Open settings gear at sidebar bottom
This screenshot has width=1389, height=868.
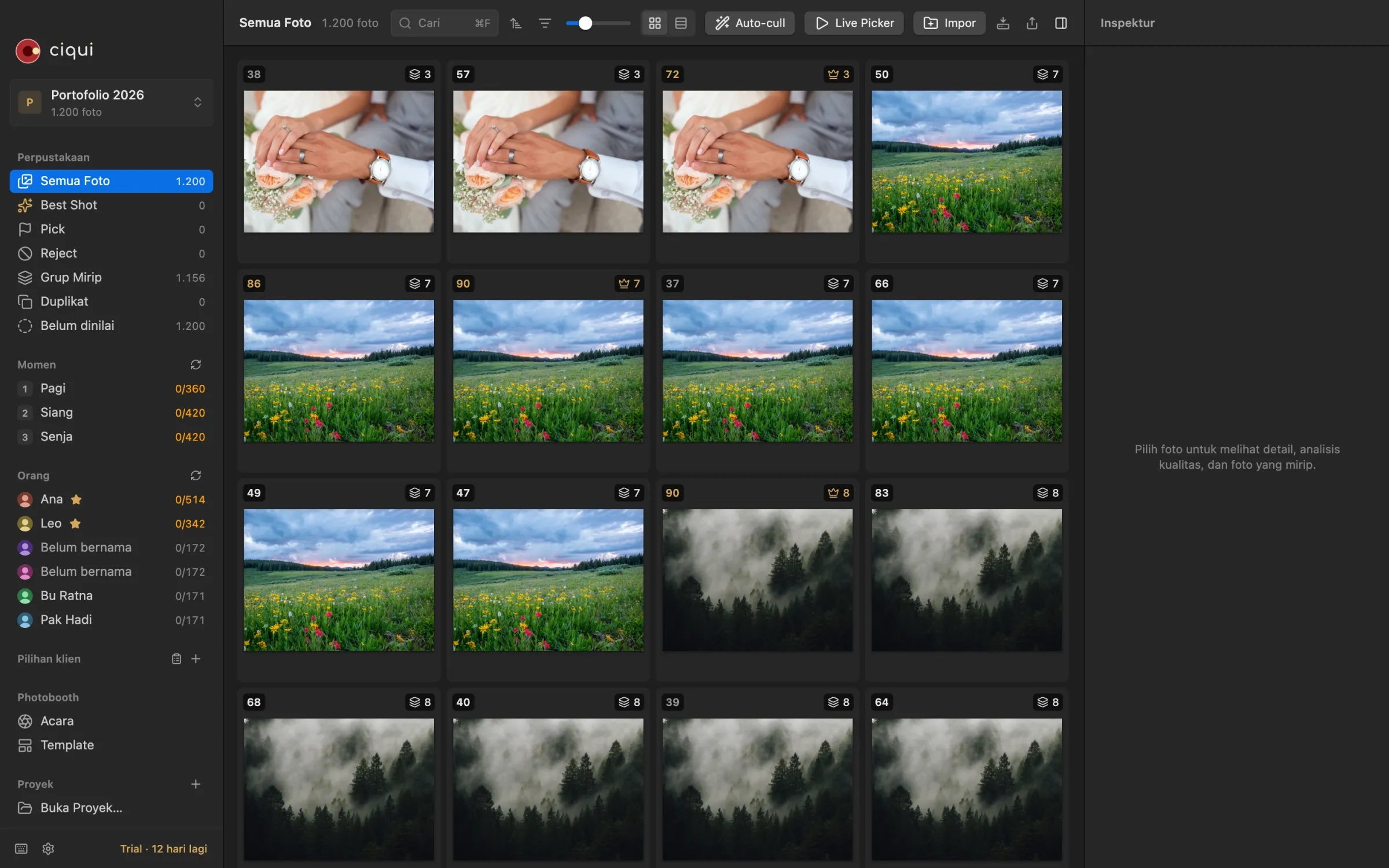coord(49,848)
